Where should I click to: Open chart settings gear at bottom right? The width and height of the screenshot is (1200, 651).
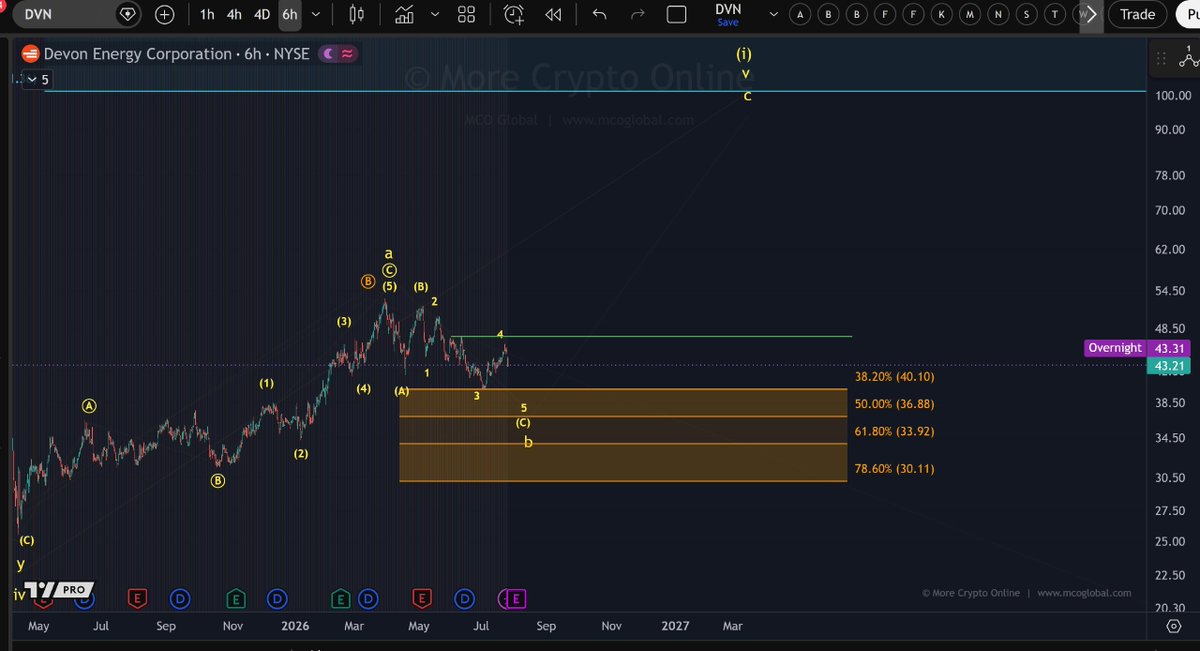pos(1174,626)
